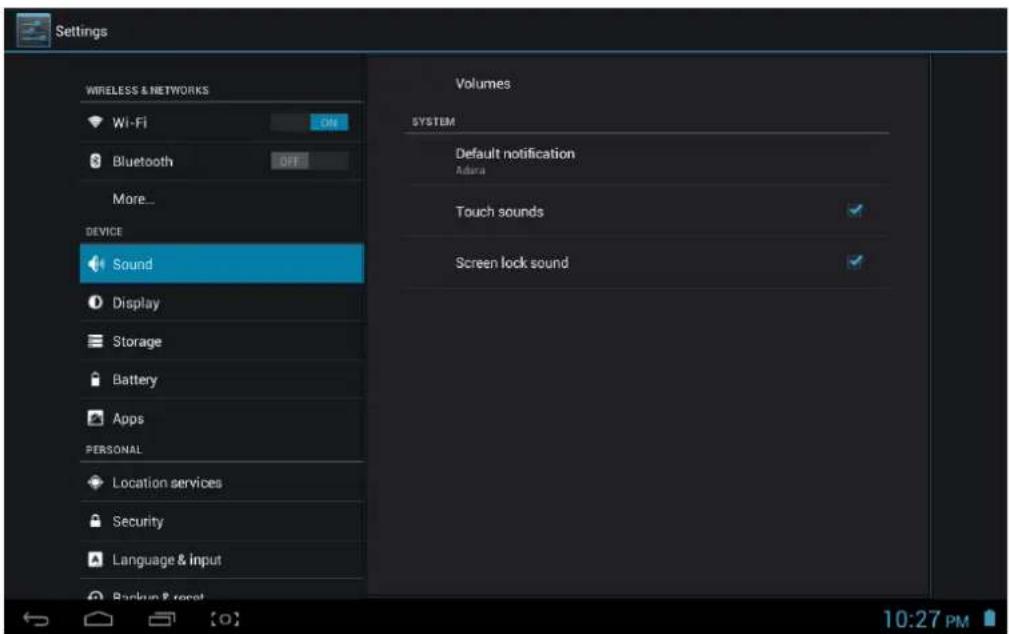Open Backup & reset settings
The image size is (1009, 634).
222,592
